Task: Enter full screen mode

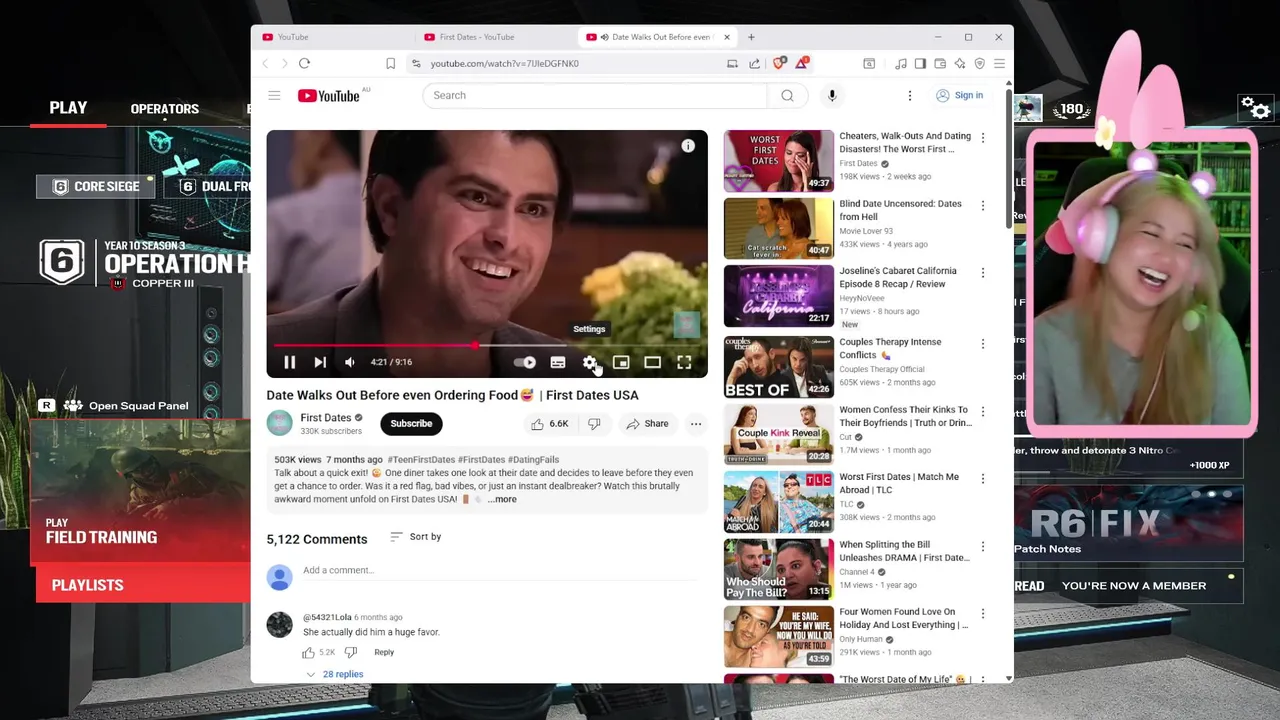Action: pos(684,362)
